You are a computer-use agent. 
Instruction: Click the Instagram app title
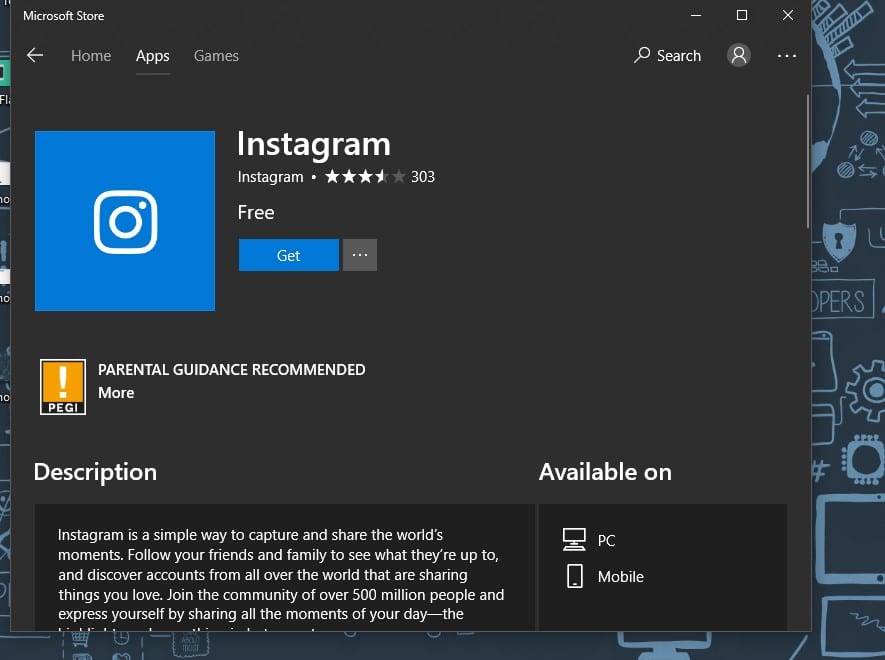tap(314, 144)
